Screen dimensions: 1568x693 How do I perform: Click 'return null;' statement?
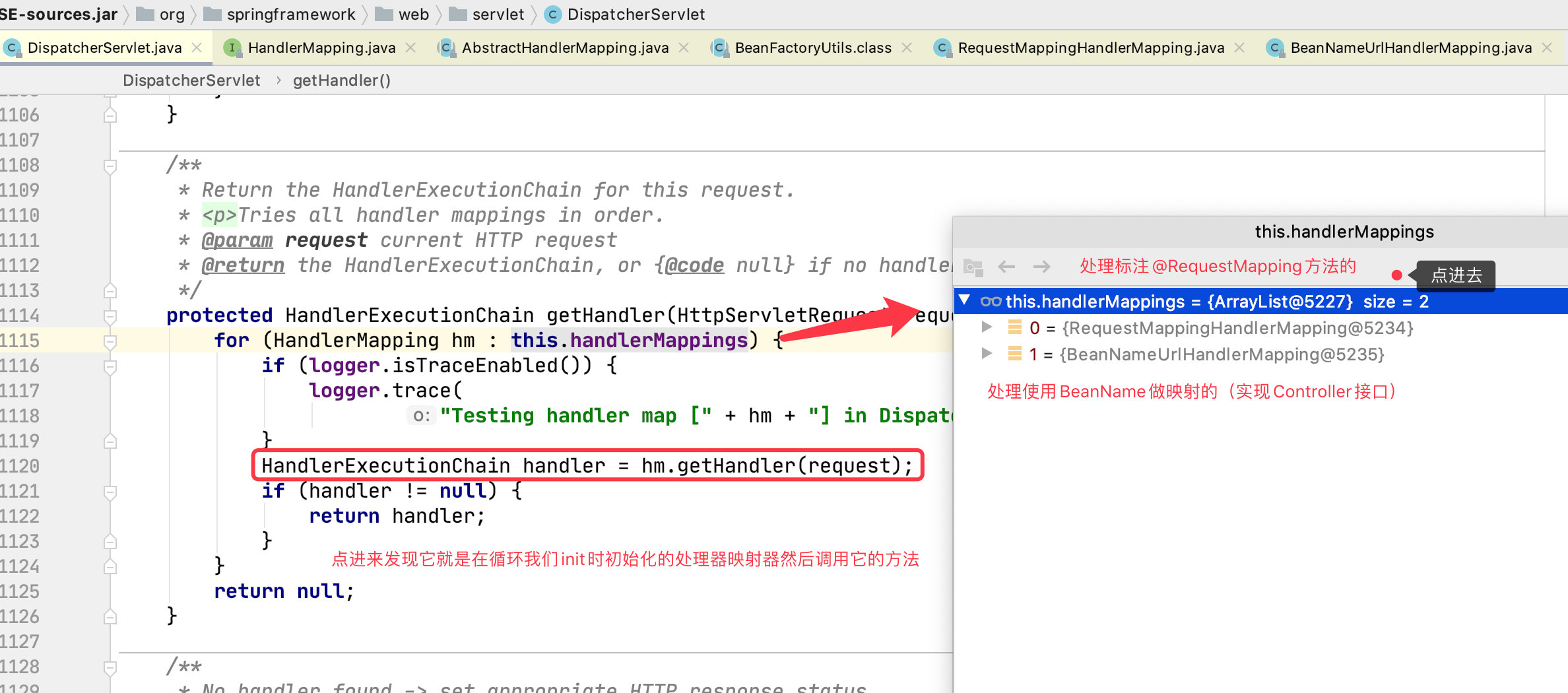tap(284, 591)
